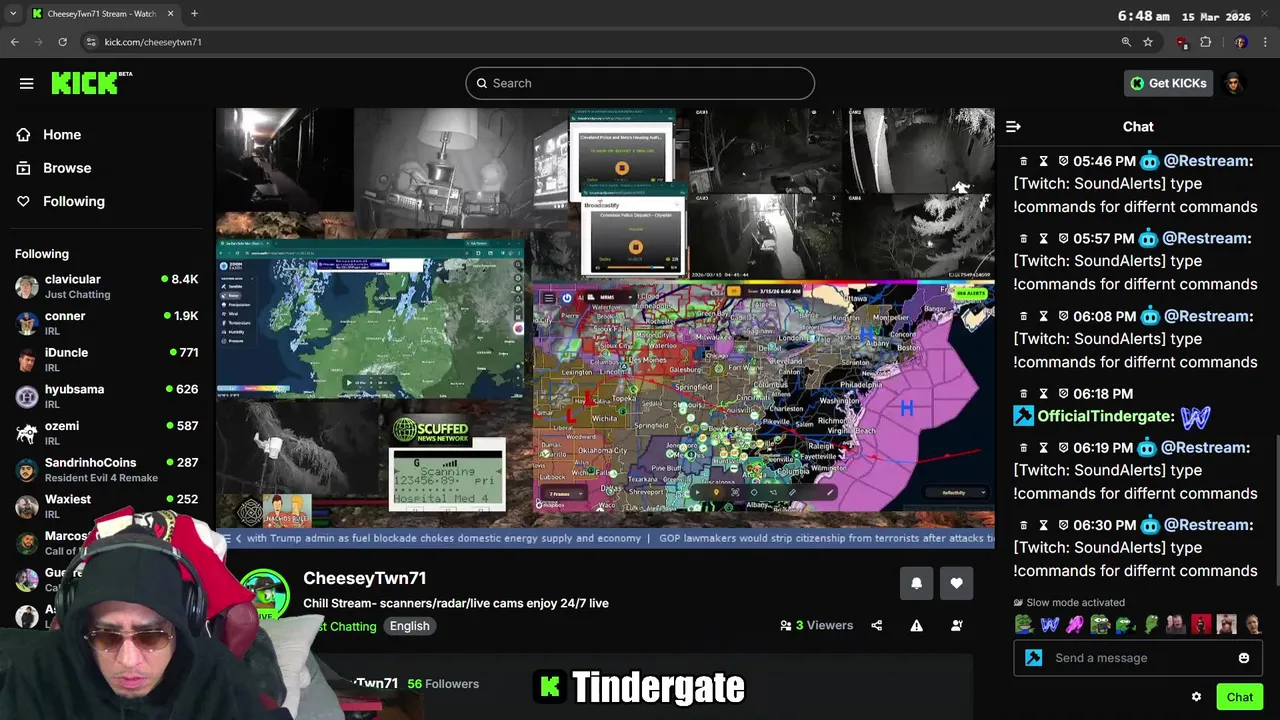Insert the red background emote
1280x720 pixels.
tap(1201, 625)
